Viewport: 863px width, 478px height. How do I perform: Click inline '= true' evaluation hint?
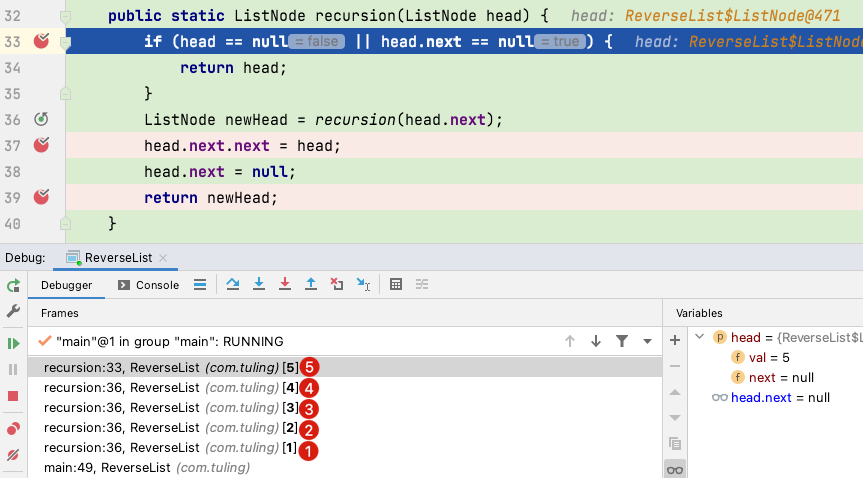point(560,41)
